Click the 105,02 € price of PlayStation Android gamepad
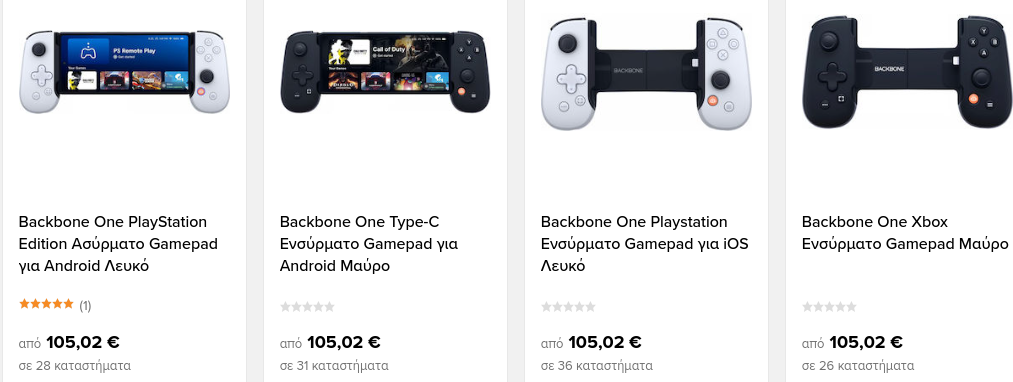 click(x=83, y=342)
